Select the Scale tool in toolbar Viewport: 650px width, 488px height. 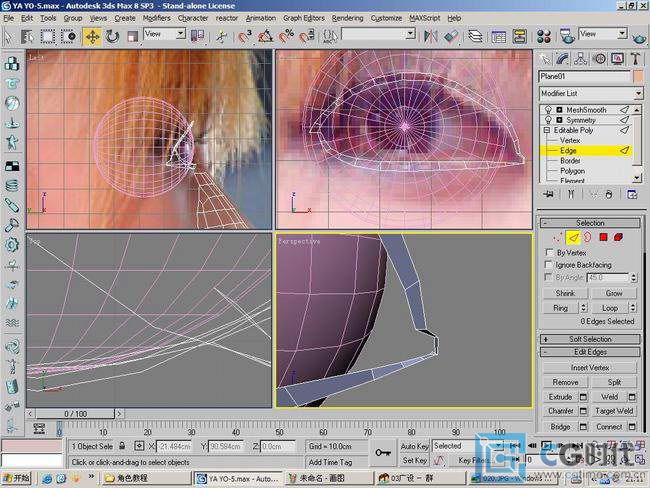[x=132, y=36]
